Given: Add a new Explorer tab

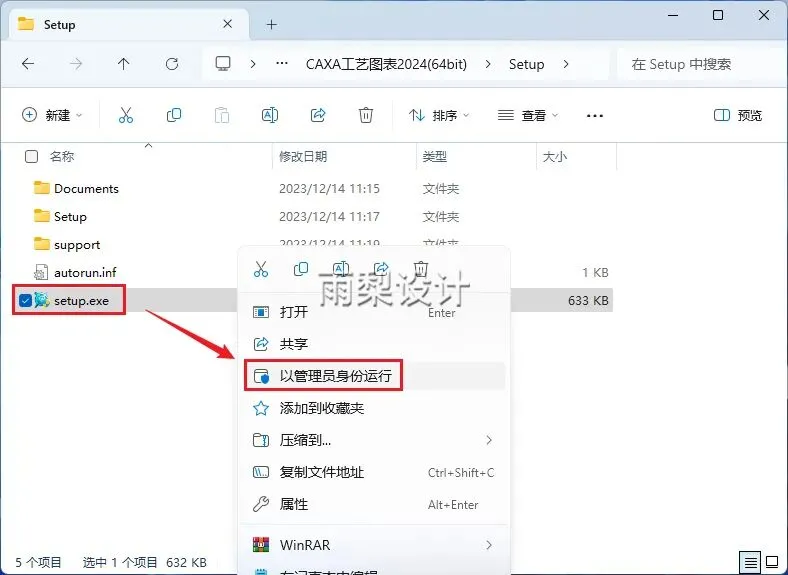Looking at the screenshot, I should pyautogui.click(x=271, y=24).
